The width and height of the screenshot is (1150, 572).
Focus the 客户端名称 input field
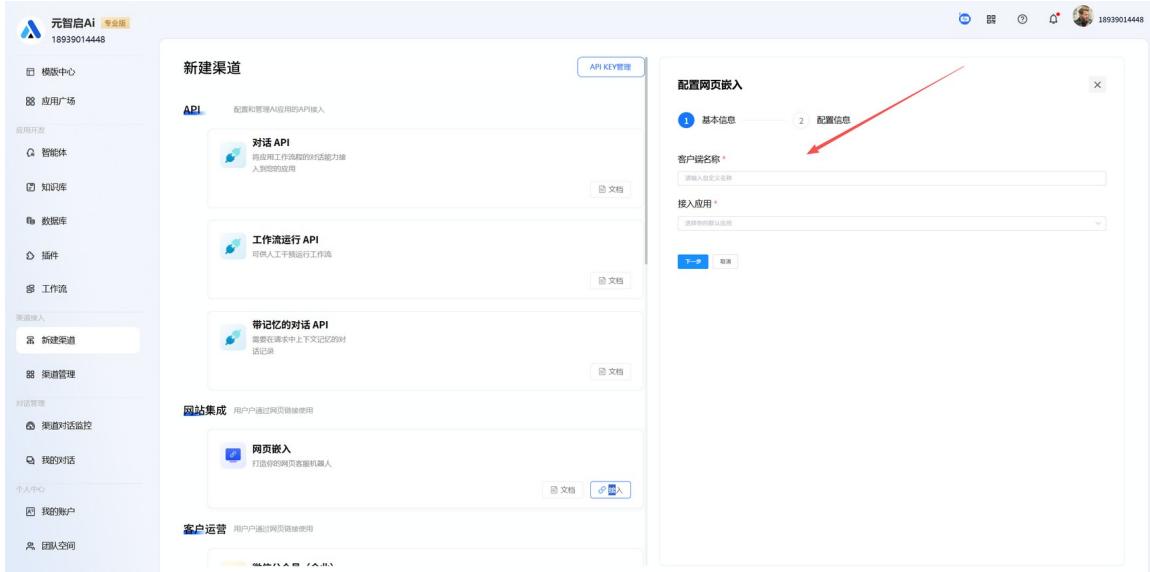click(892, 178)
